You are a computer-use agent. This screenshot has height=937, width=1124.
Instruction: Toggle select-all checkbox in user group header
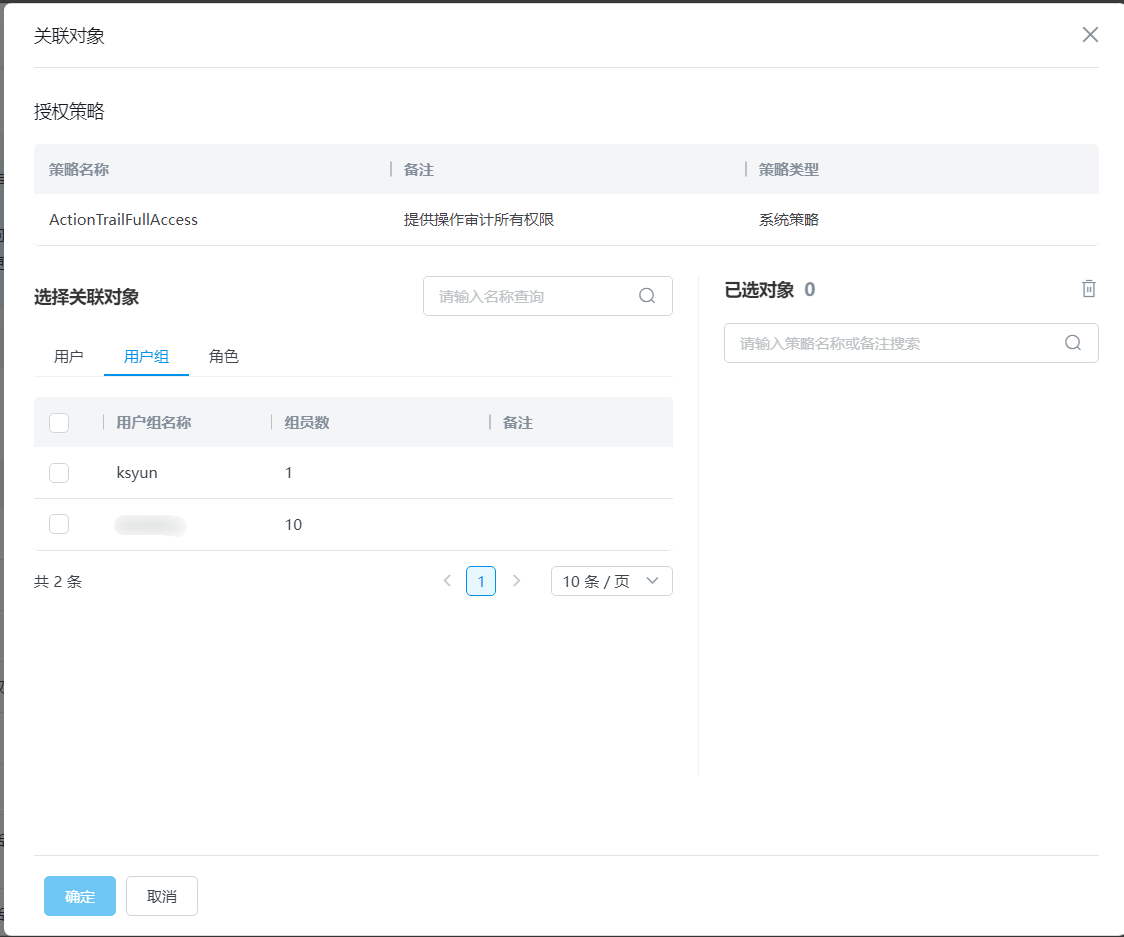pyautogui.click(x=59, y=423)
